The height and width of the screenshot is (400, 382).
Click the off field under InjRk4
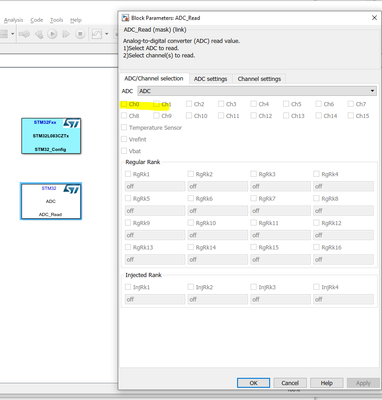point(343,299)
